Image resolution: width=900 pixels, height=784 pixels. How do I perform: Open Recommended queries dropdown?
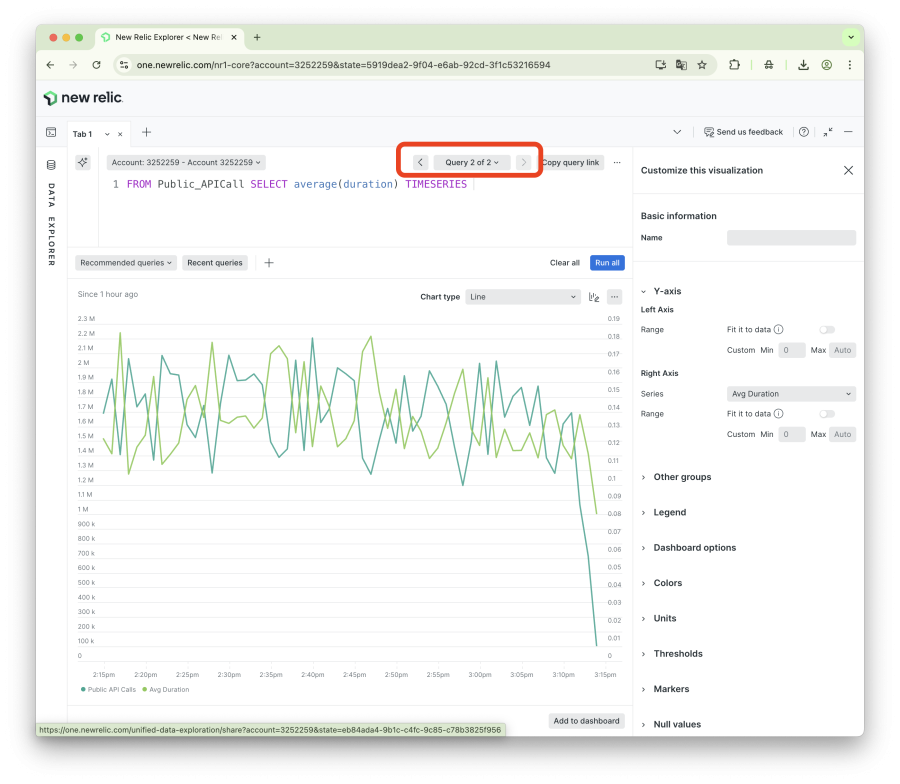pyautogui.click(x=126, y=263)
